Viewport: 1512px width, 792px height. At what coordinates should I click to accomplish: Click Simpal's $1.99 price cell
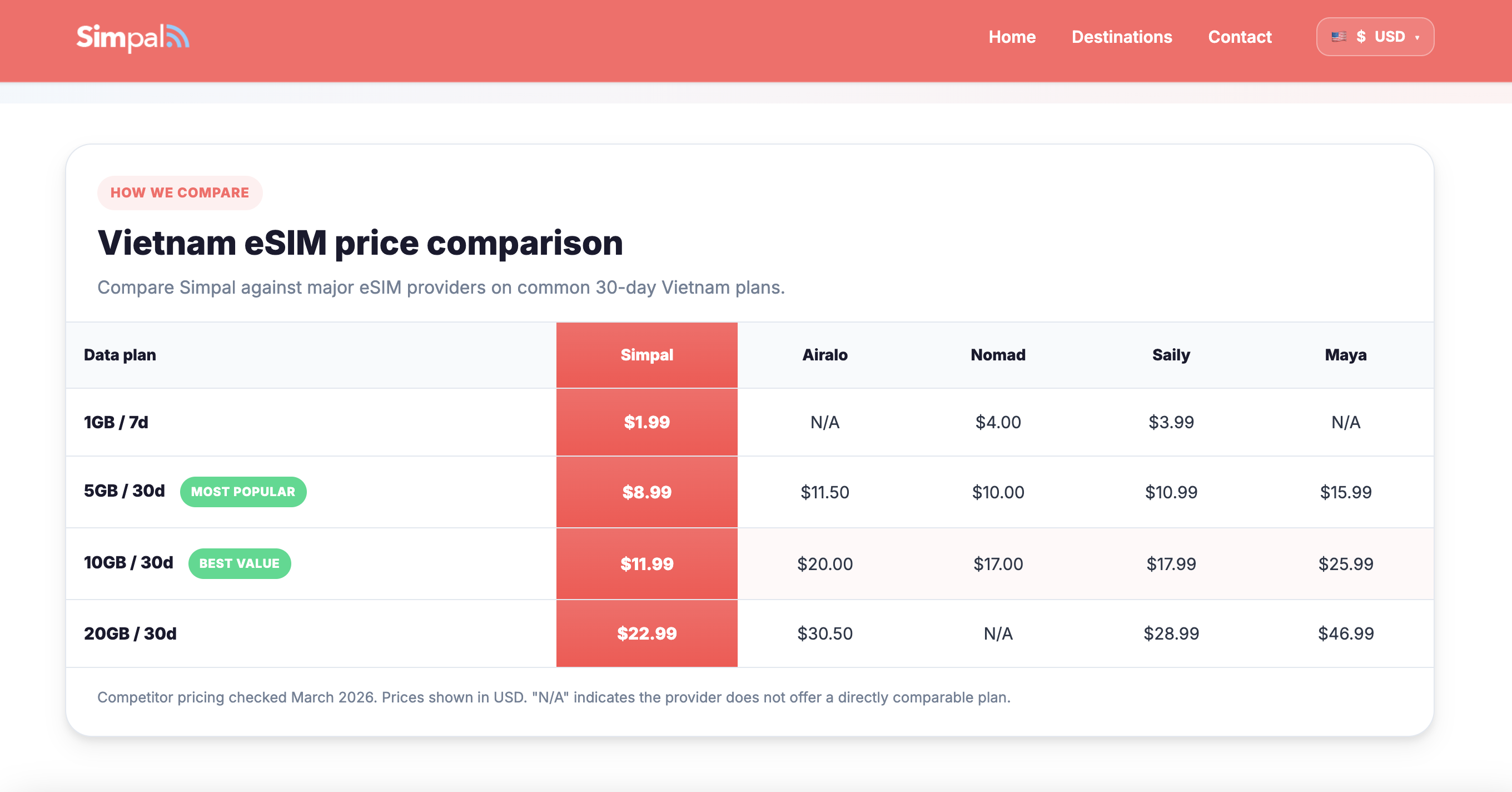click(647, 422)
